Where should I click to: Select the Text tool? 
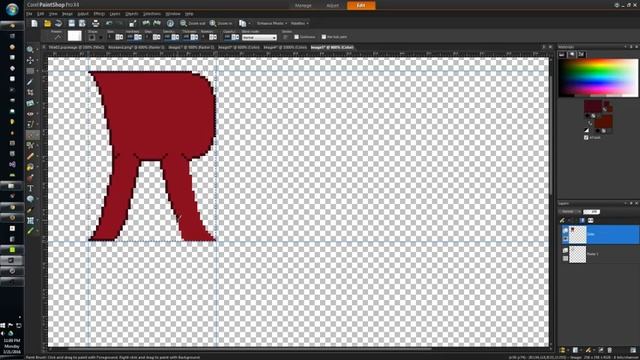pos(30,188)
